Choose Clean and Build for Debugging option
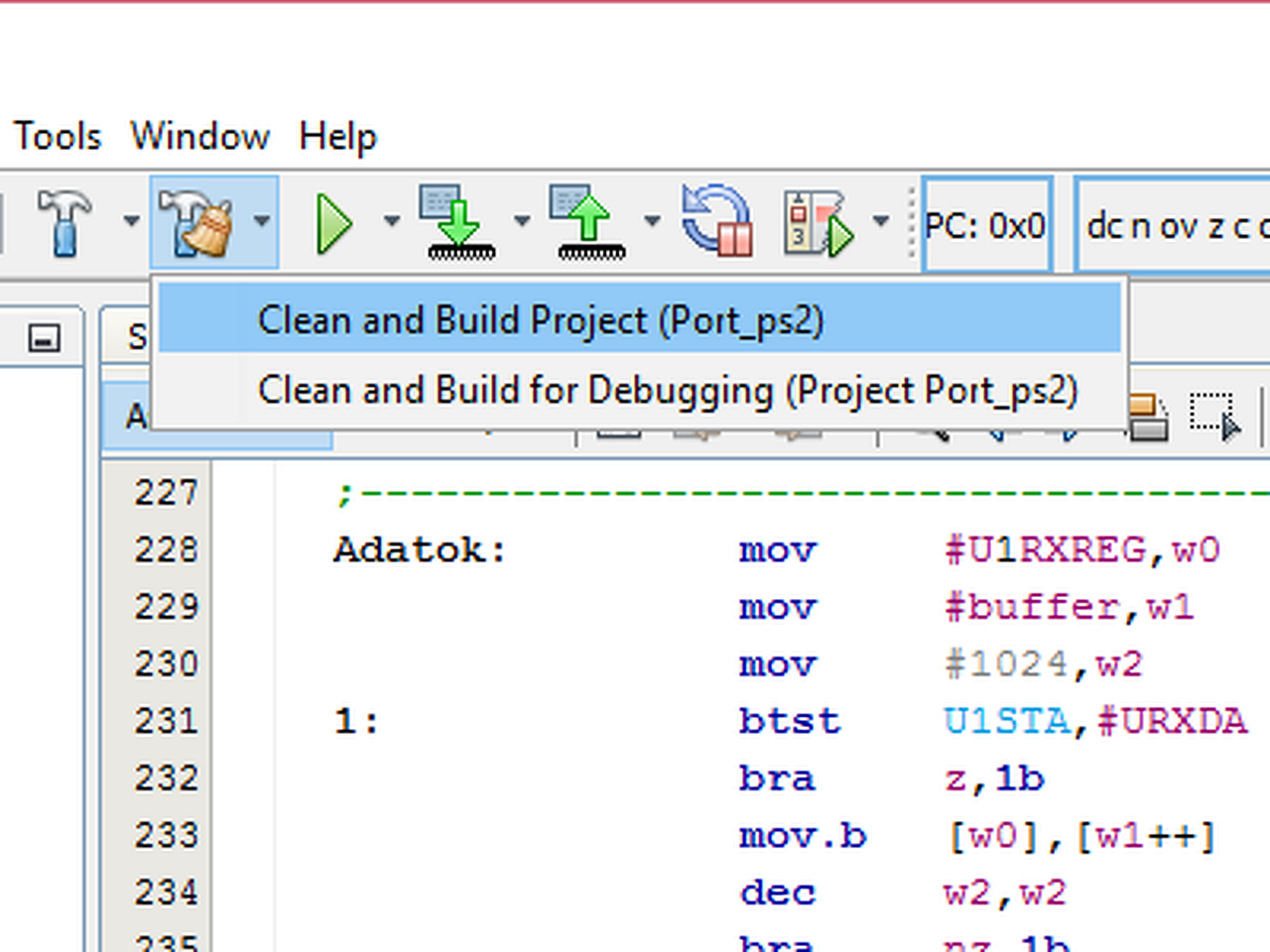Image resolution: width=1270 pixels, height=952 pixels. (640, 391)
